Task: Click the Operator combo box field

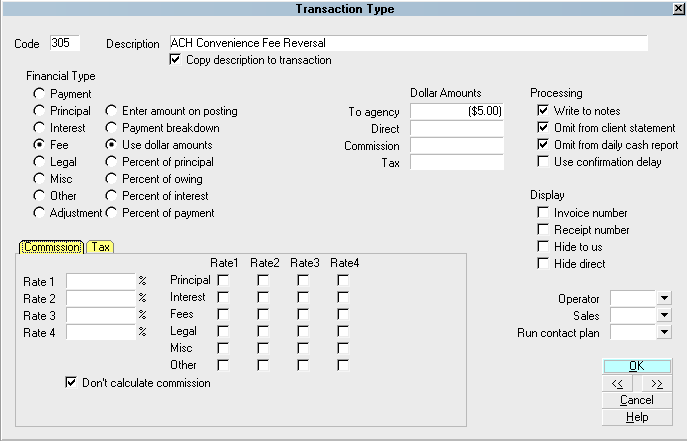Action: coord(633,298)
